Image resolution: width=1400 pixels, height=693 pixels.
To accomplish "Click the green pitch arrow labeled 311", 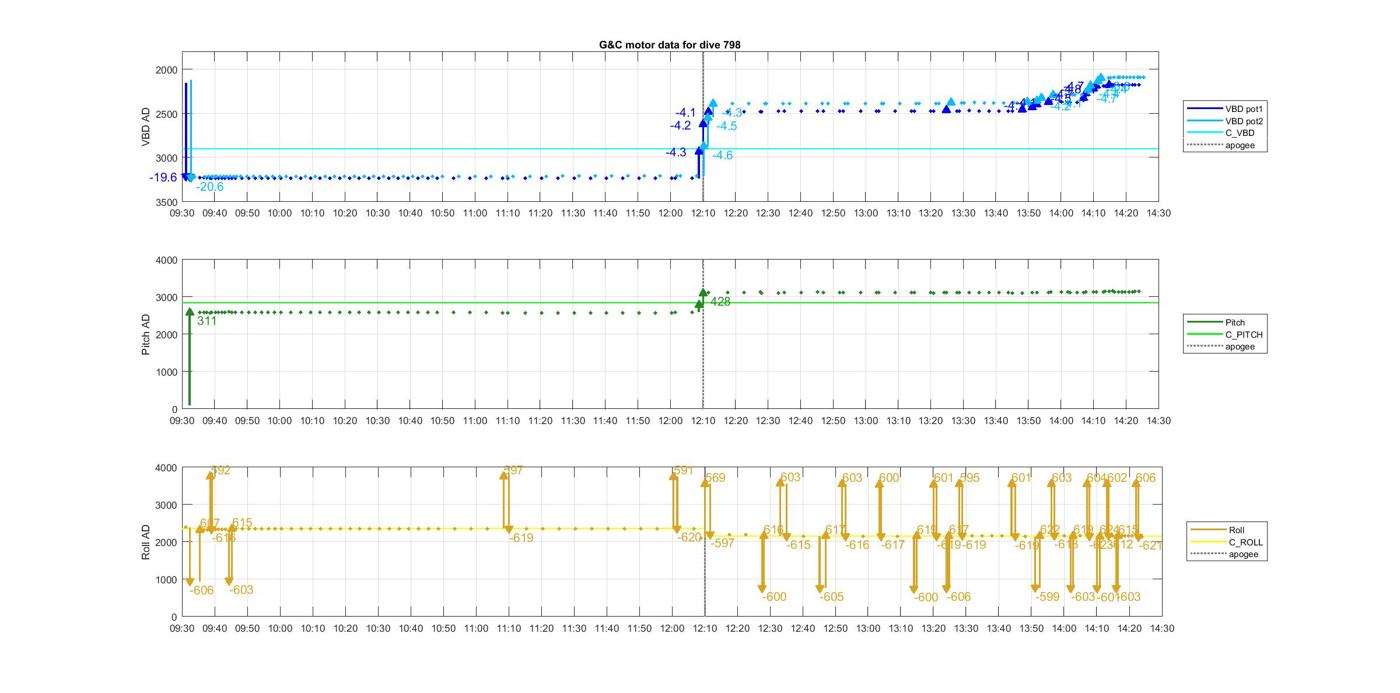I will (x=189, y=357).
